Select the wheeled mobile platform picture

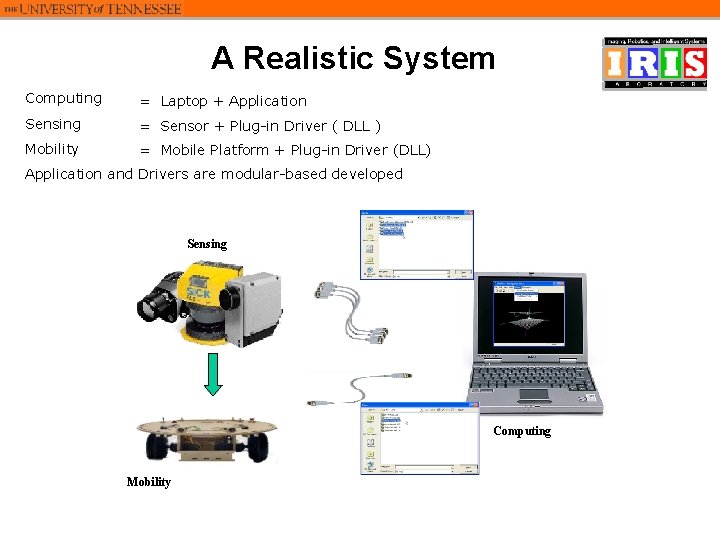[x=207, y=439]
